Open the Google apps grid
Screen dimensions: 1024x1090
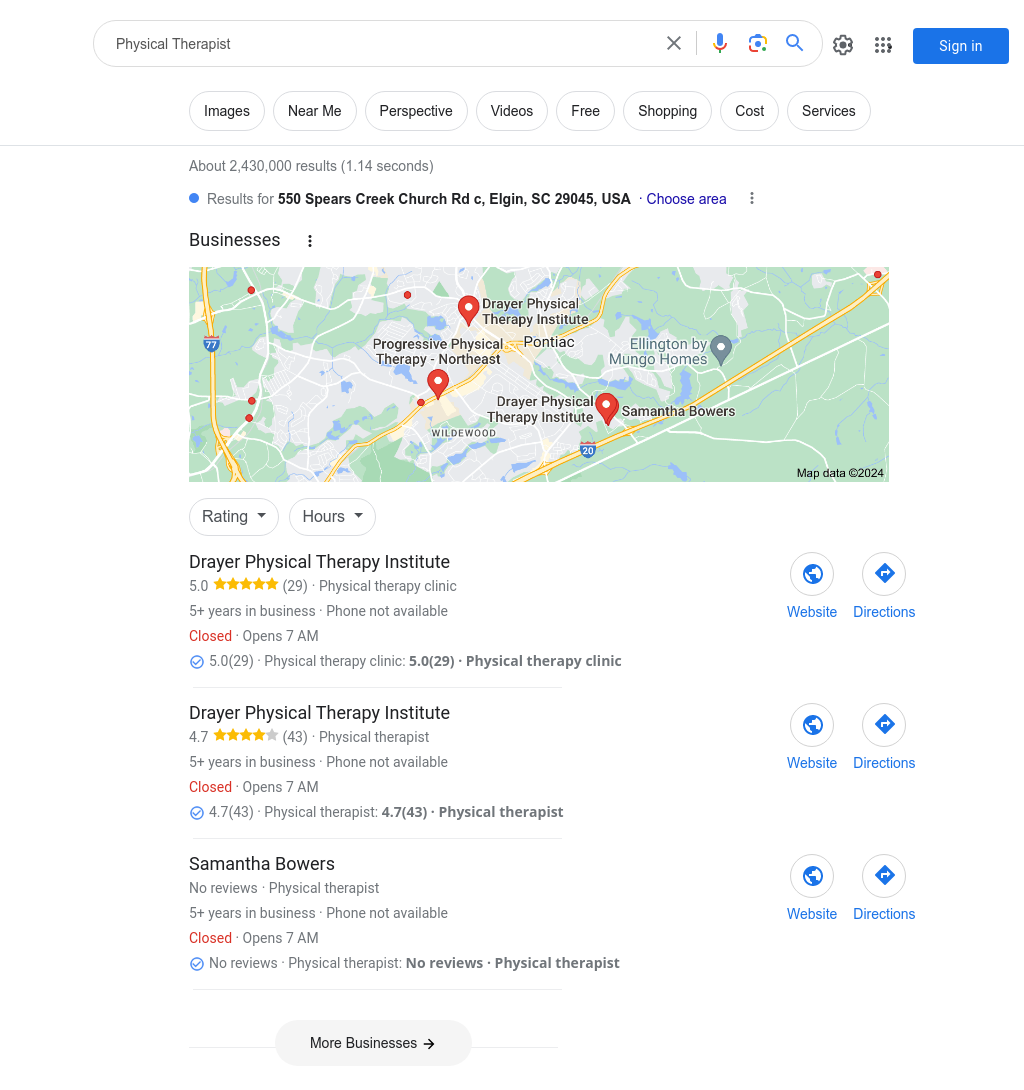[883, 45]
